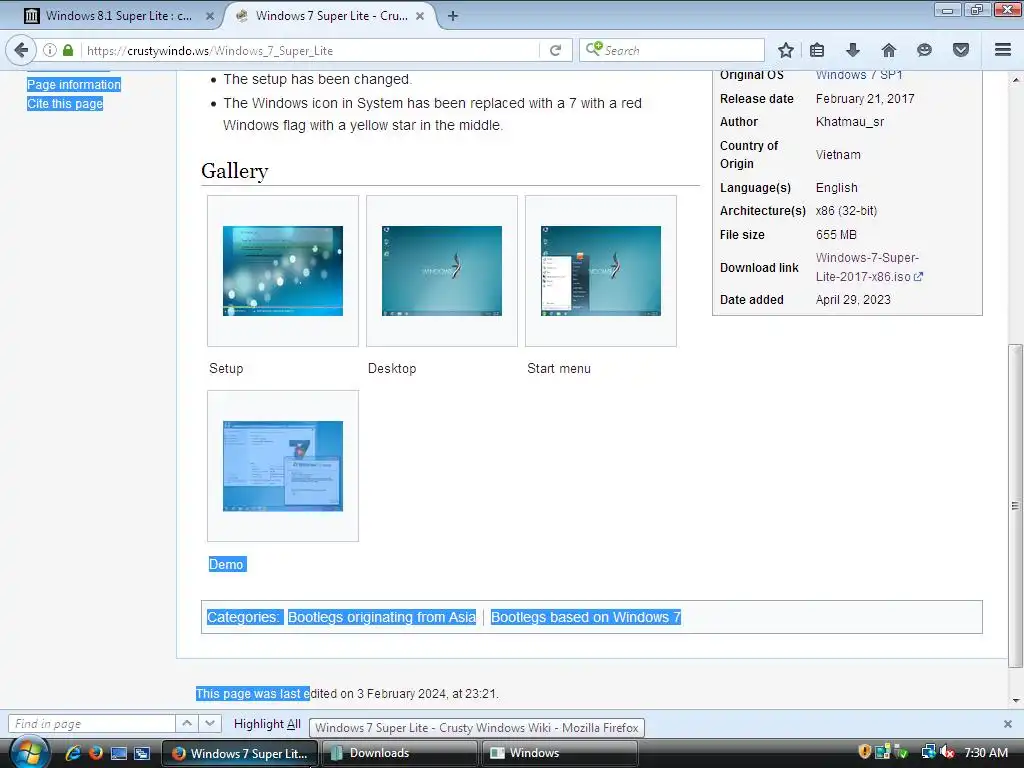Open the Demo gallery thumbnail

[x=283, y=466]
